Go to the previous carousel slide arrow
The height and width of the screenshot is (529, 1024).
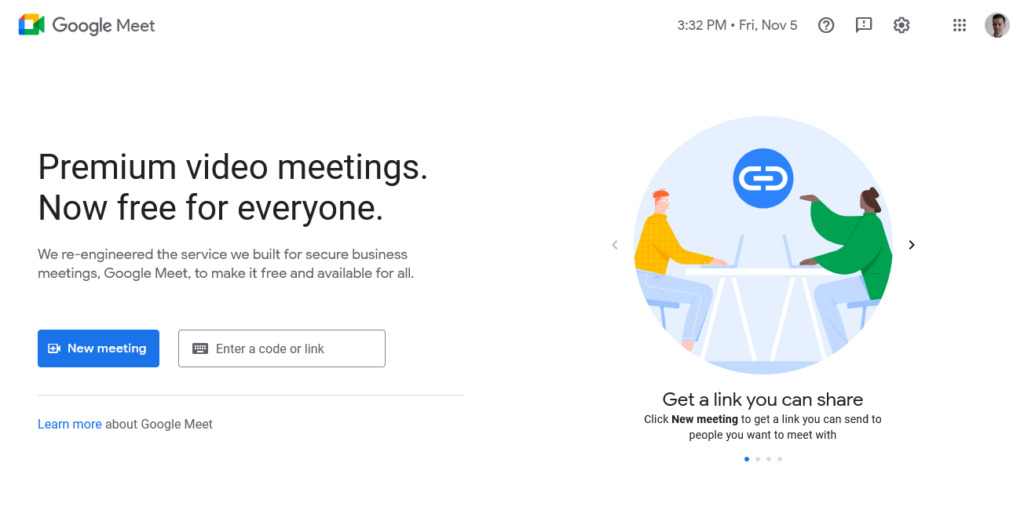coord(615,245)
